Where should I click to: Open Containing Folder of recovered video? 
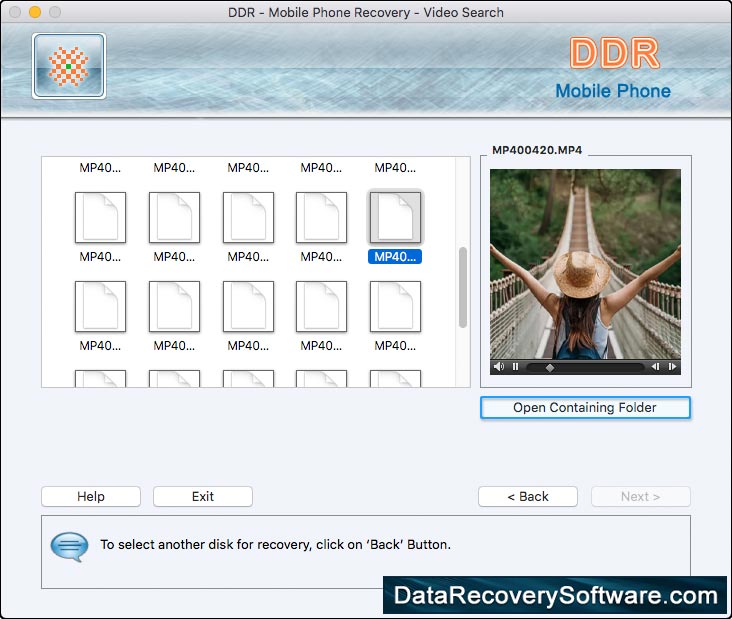585,408
